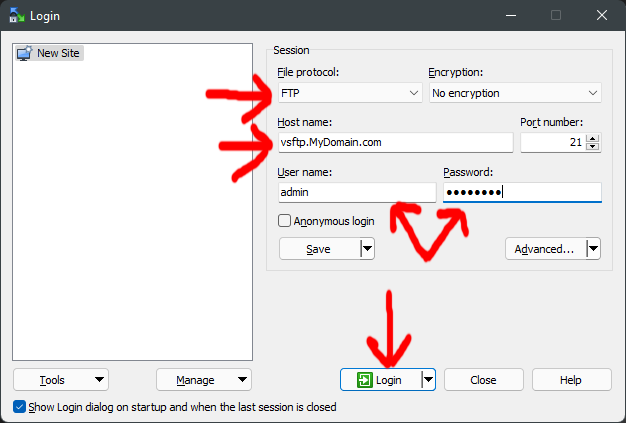Viewport: 626px width, 423px height.
Task: Click the green Login button icon
Action: pos(365,380)
